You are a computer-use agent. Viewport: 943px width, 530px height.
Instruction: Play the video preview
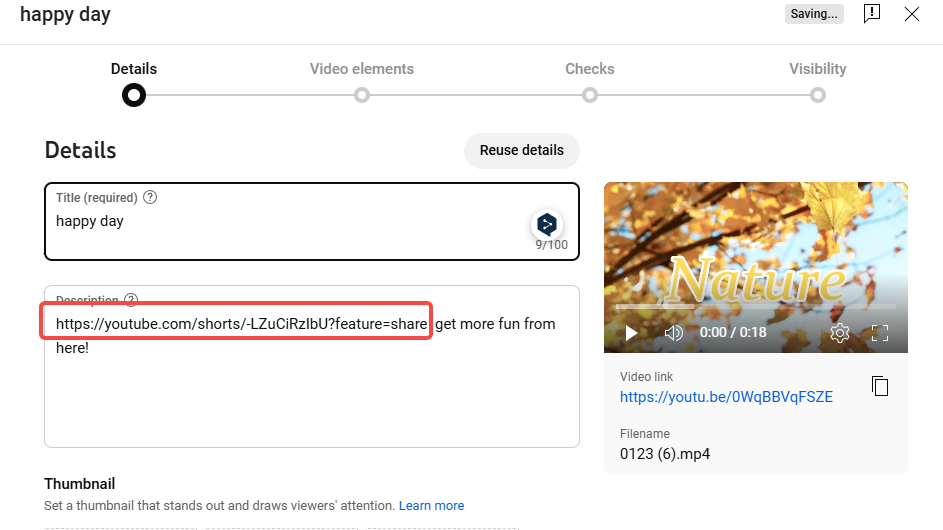tap(631, 333)
